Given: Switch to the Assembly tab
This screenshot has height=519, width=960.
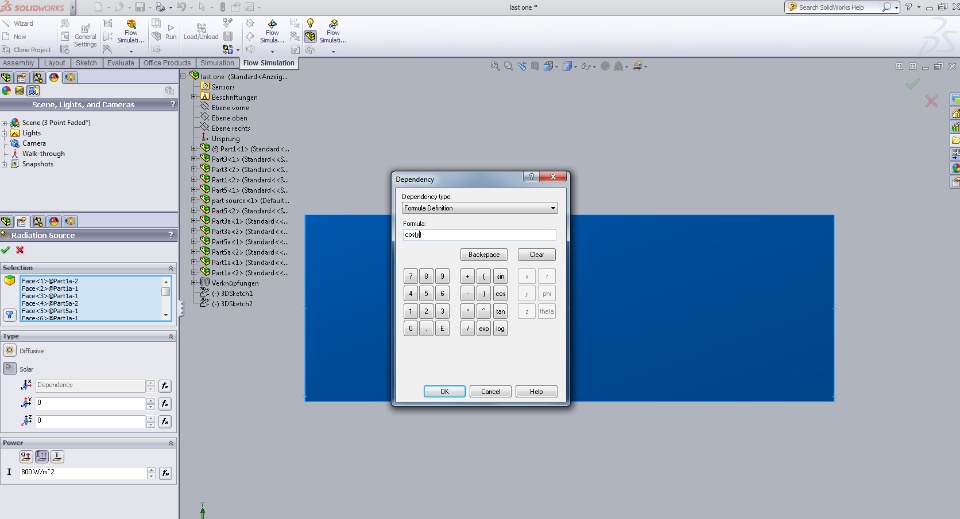Looking at the screenshot, I should [x=18, y=63].
